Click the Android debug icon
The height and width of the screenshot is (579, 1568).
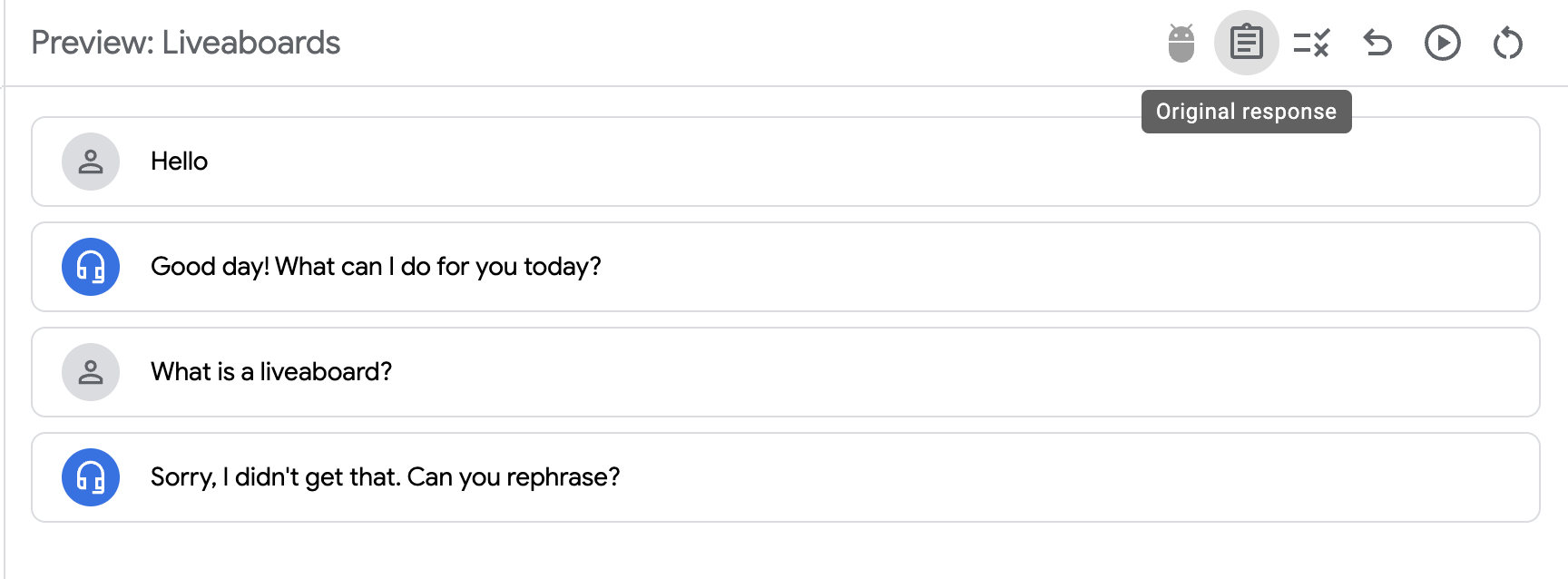click(1181, 43)
